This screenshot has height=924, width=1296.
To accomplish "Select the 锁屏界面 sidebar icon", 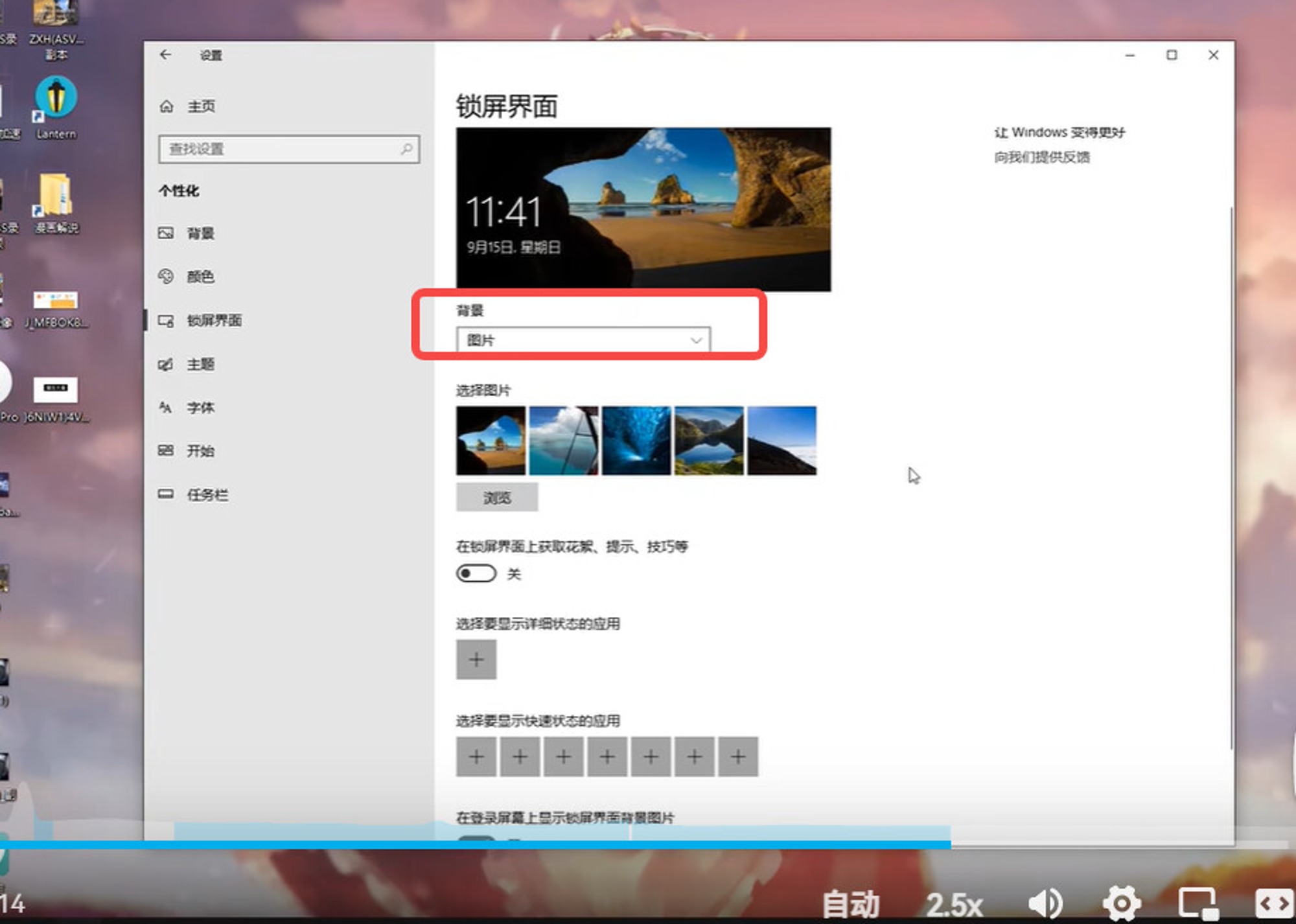I will [166, 321].
